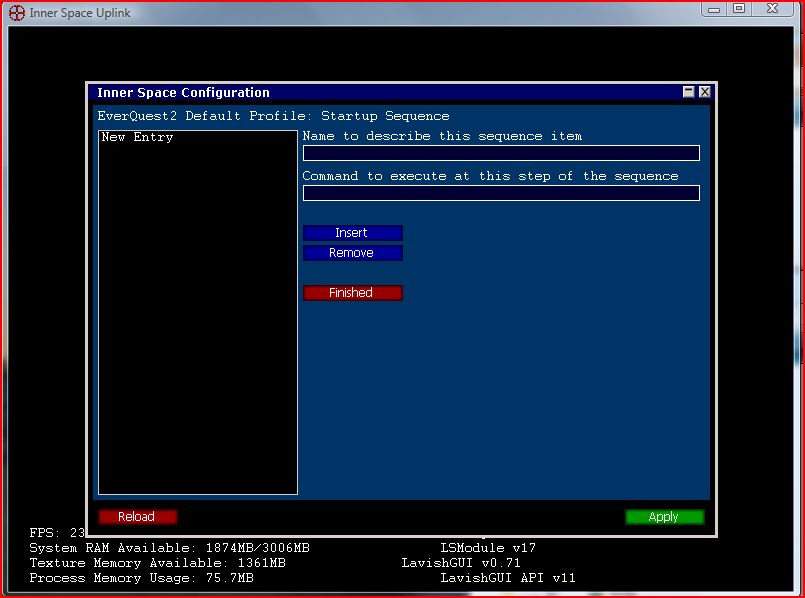The width and height of the screenshot is (805, 598).
Task: Click the red Finished button
Action: pos(352,293)
